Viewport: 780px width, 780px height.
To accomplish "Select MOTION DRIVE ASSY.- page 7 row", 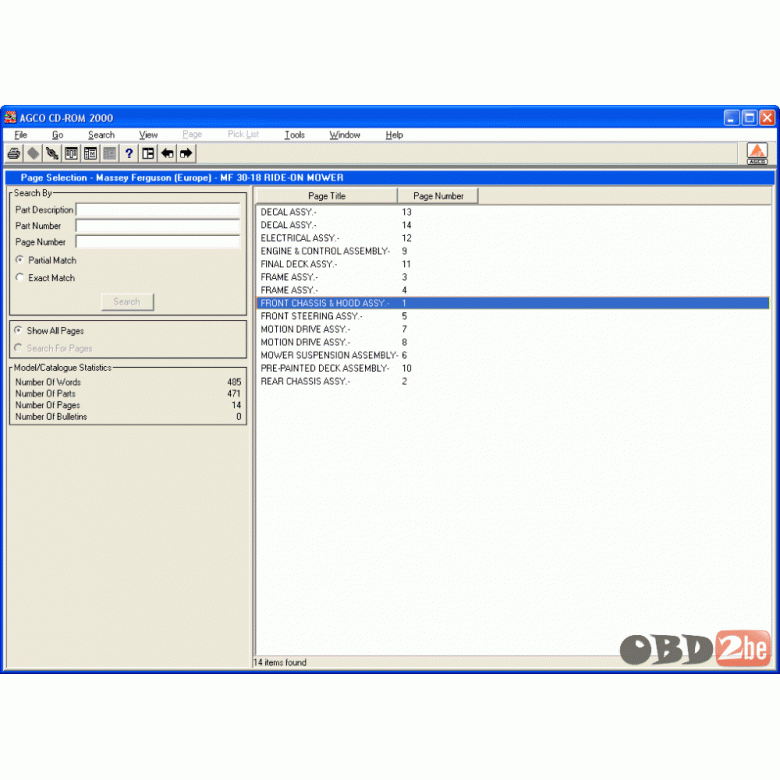I will click(513, 329).
